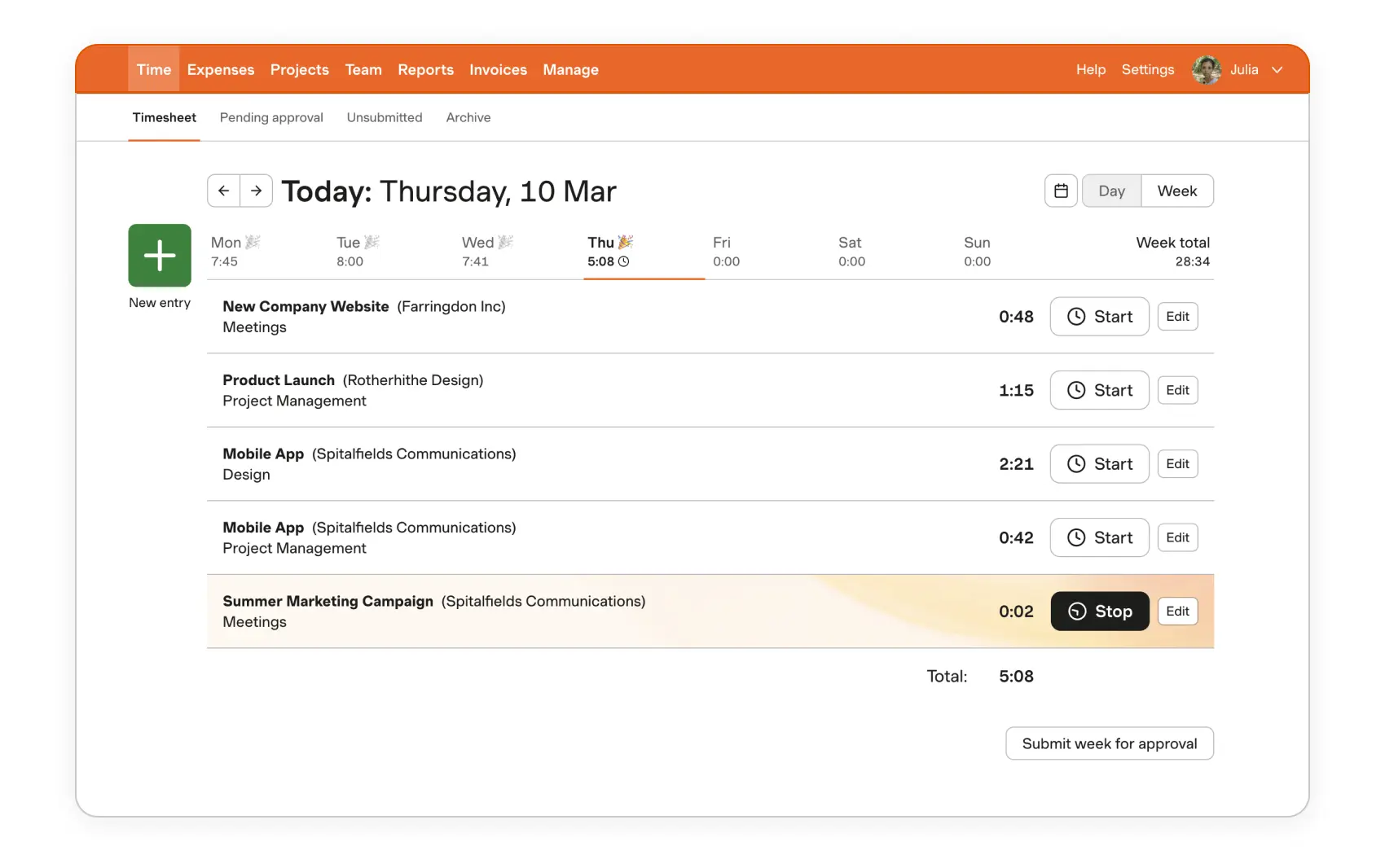Image resolution: width=1385 pixels, height=868 pixels.
Task: Open the Reports section in the top menu
Action: [425, 70]
